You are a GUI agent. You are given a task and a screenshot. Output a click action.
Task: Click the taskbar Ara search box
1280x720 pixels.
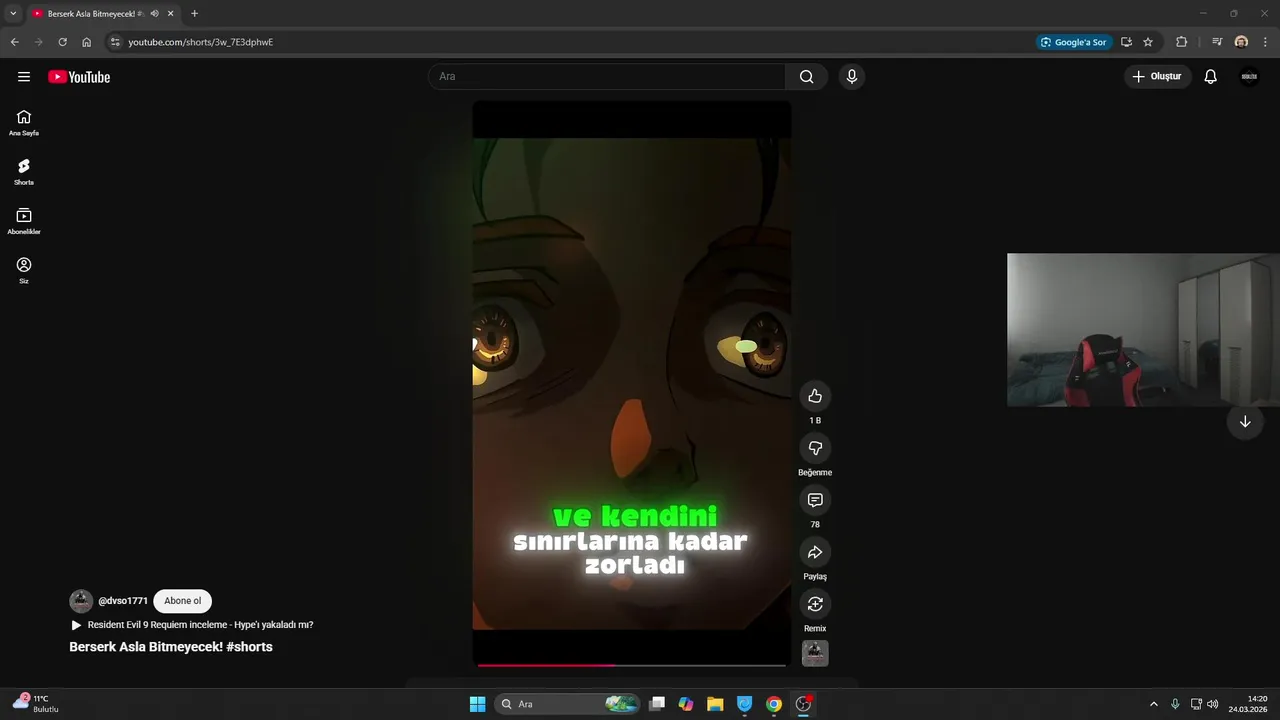[x=567, y=704]
